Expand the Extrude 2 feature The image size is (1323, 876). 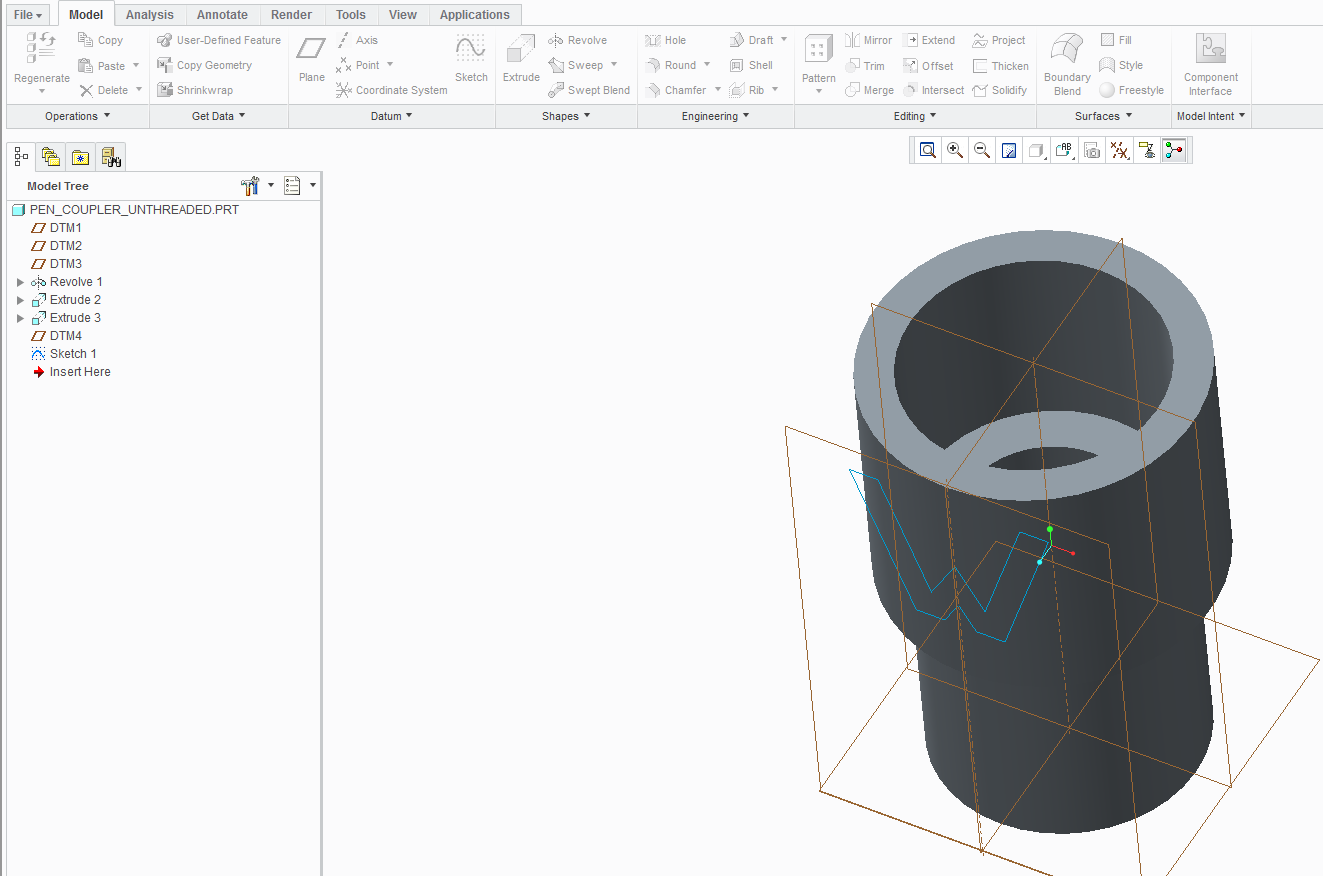(x=20, y=300)
